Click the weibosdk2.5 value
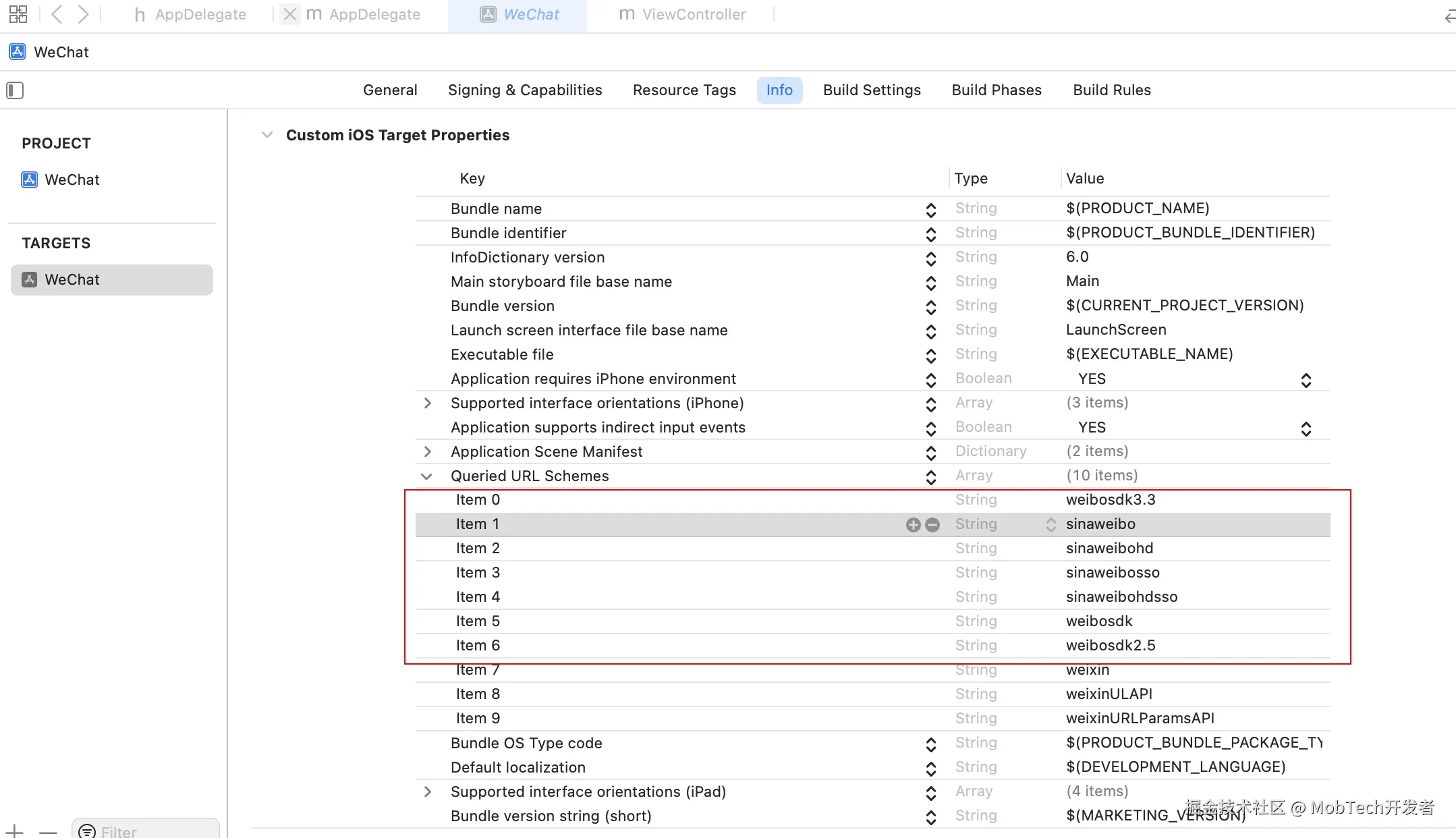This screenshot has width=1456, height=838. click(1111, 646)
